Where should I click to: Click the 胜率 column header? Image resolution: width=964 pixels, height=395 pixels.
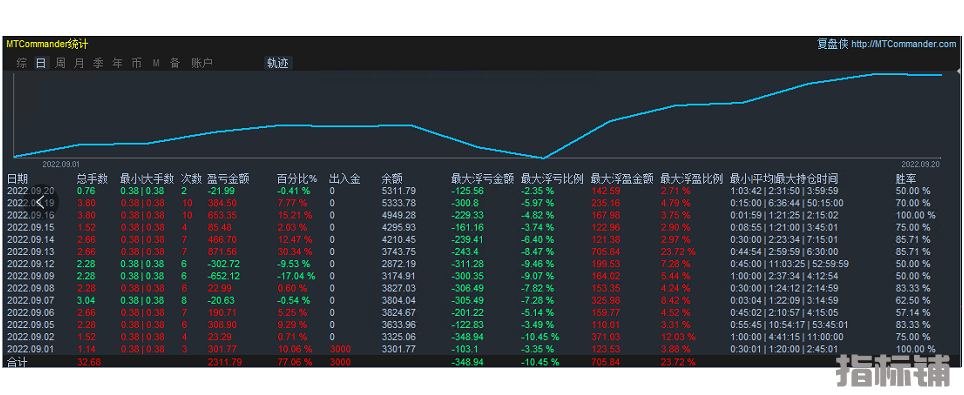click(x=906, y=179)
